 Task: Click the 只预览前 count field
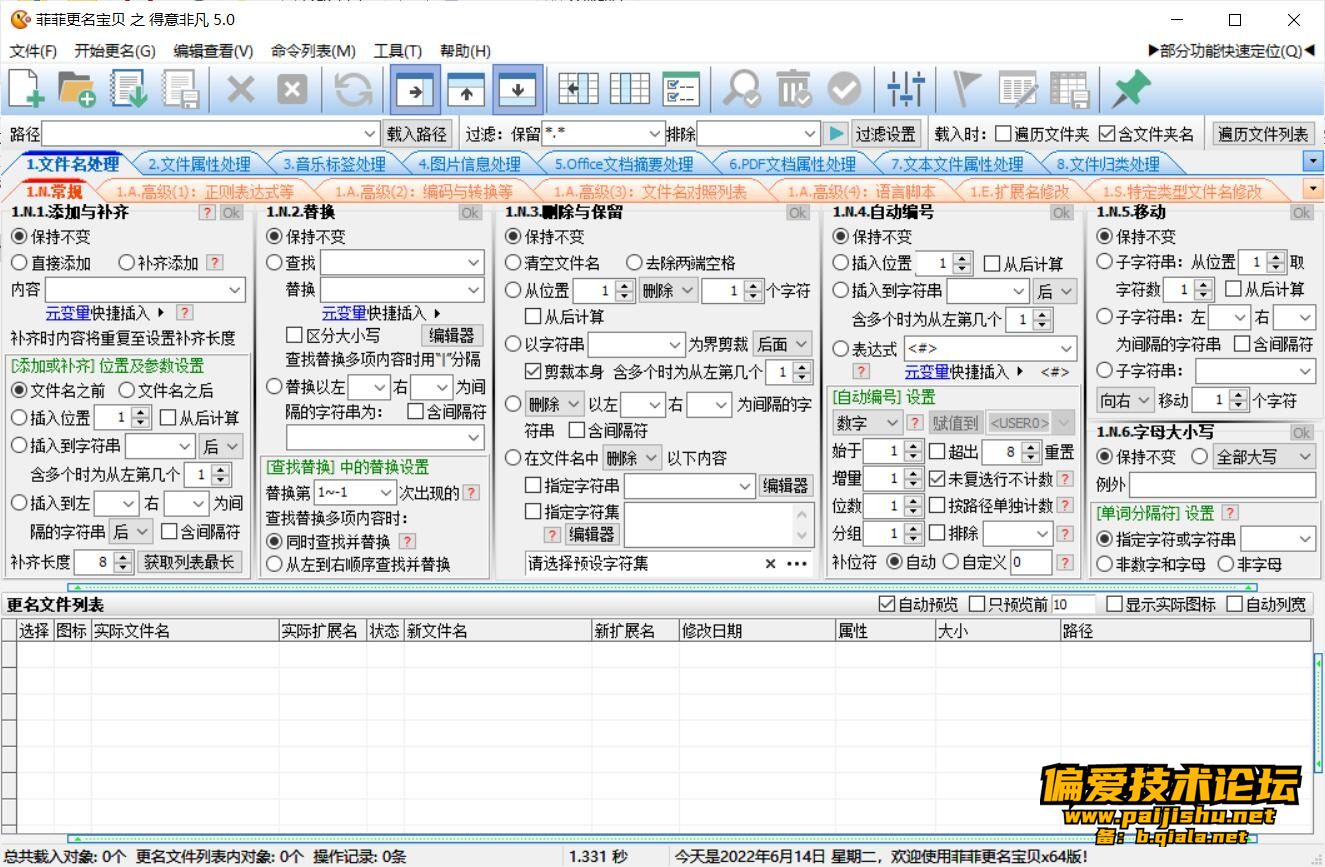[1072, 604]
